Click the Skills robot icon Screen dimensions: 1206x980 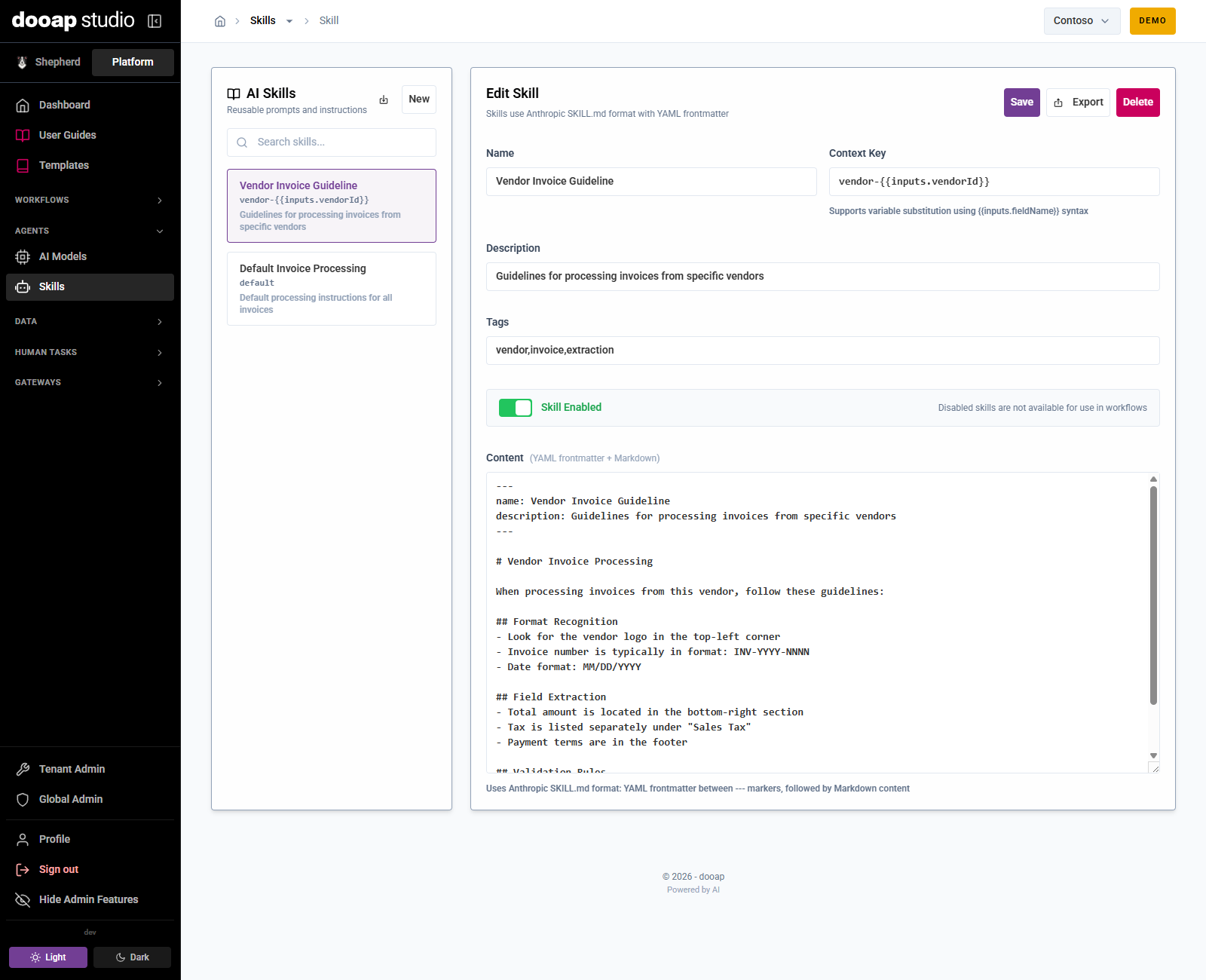pos(23,287)
